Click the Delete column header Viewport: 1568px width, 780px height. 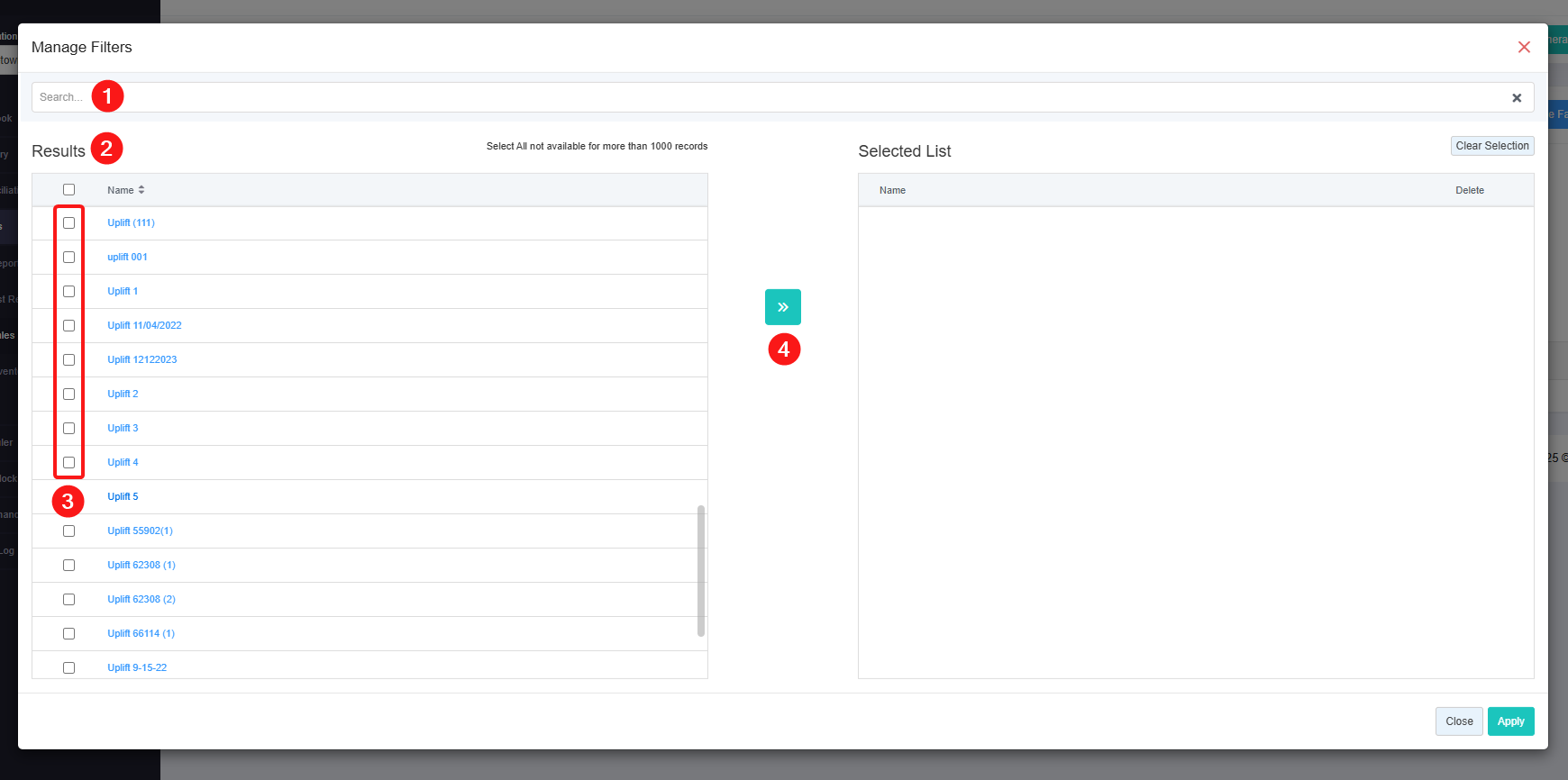pyautogui.click(x=1469, y=191)
